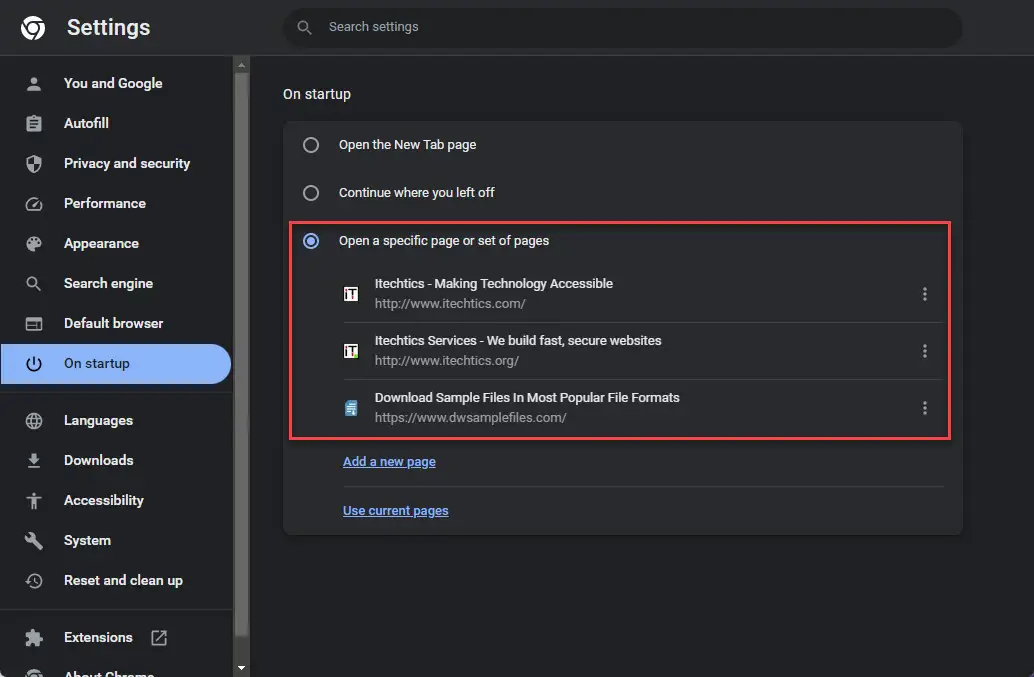The width and height of the screenshot is (1034, 677).
Task: Open Accessibility settings
Action: click(115, 501)
